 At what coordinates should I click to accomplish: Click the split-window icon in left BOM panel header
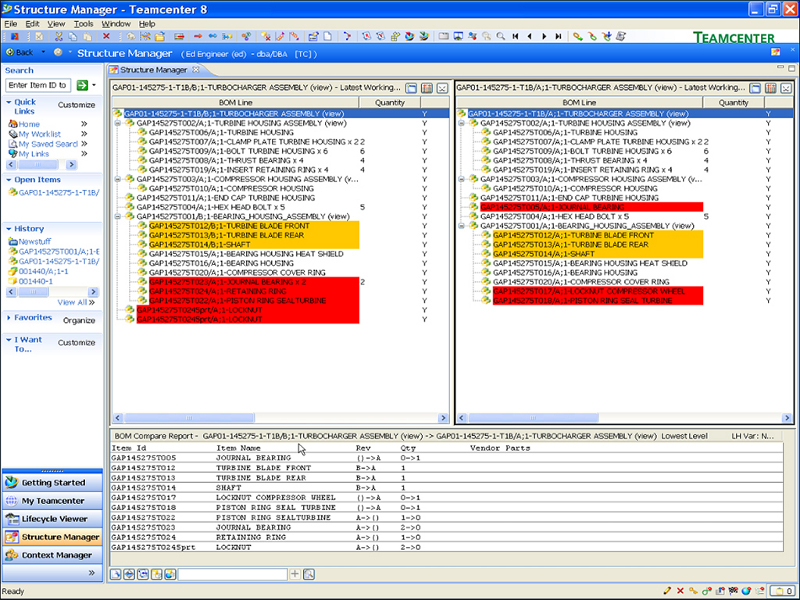click(411, 88)
